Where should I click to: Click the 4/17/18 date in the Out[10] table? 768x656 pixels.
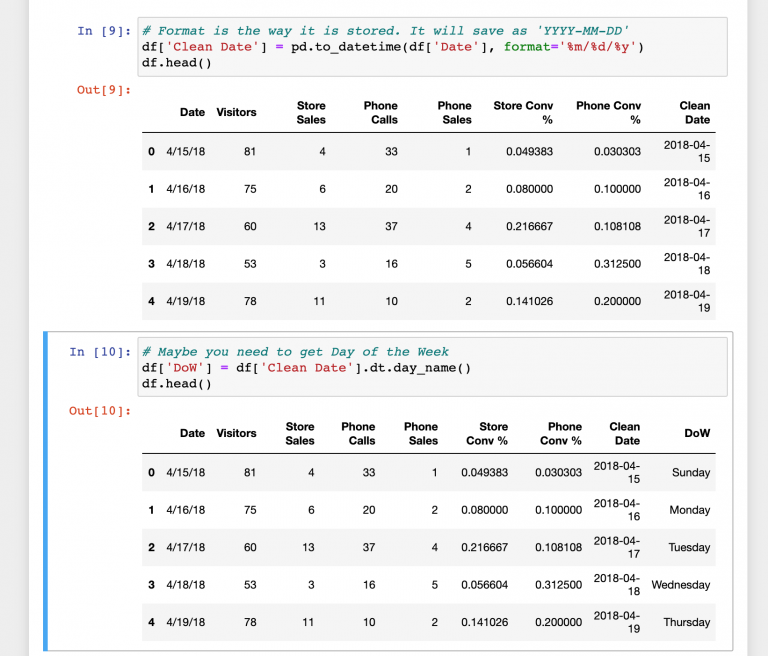[185, 547]
